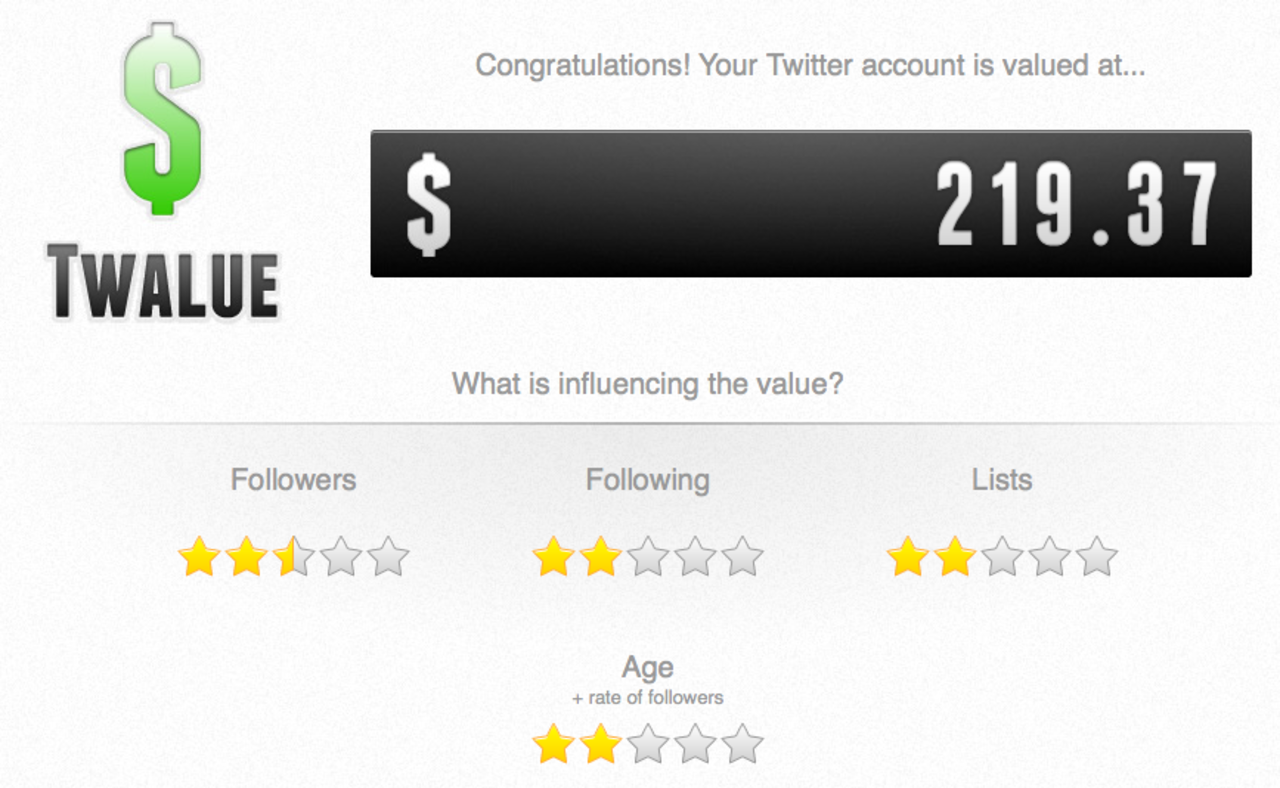Click the Following label
Image resolution: width=1280 pixels, height=788 pixels.
pyautogui.click(x=647, y=480)
